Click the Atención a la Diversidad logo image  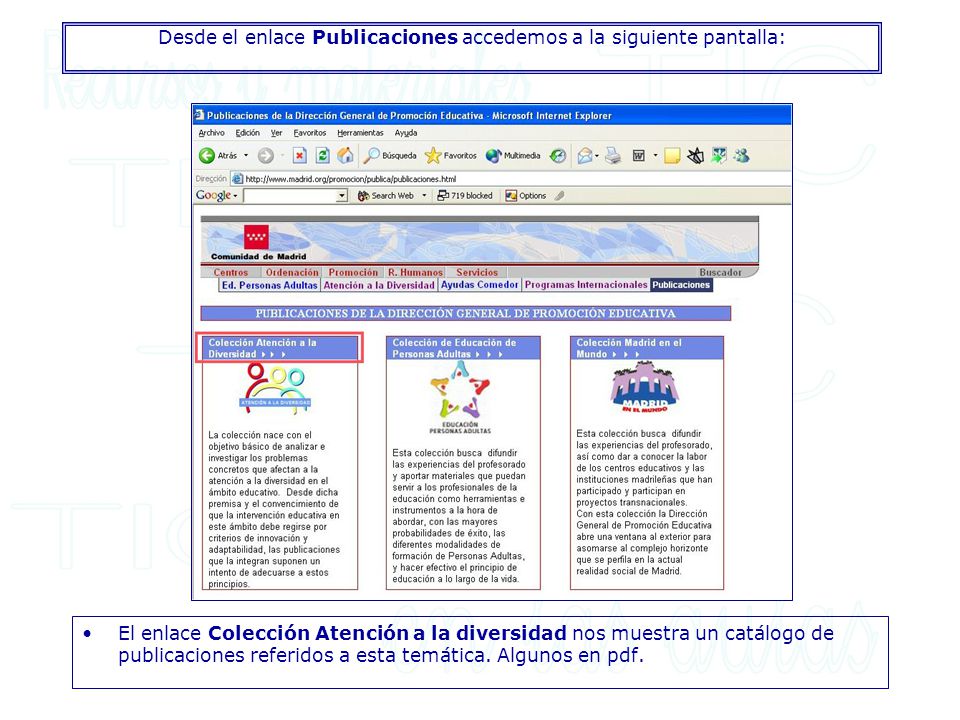click(275, 388)
